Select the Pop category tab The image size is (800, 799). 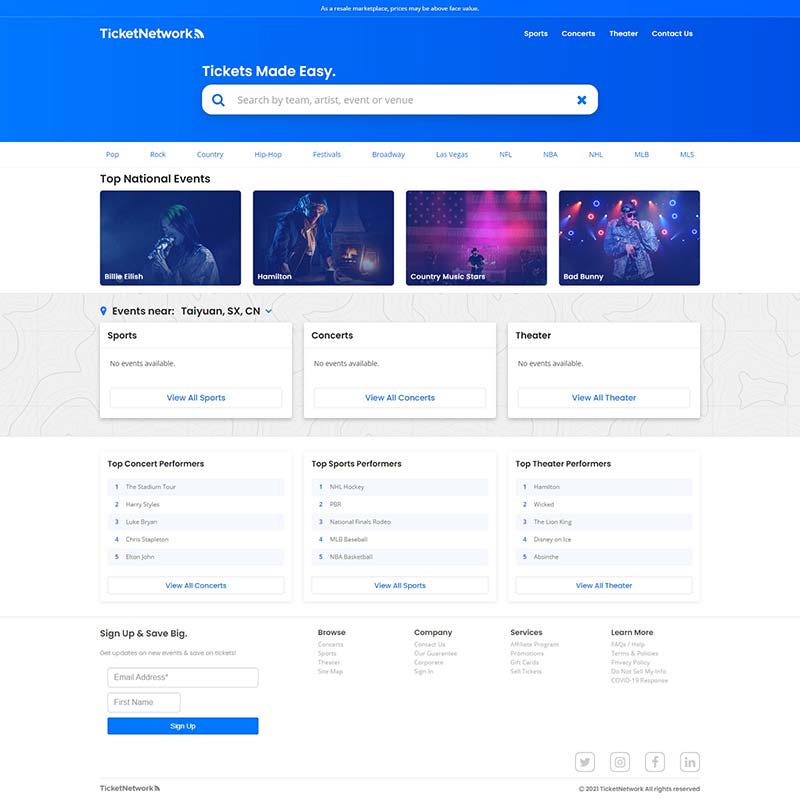(112, 155)
